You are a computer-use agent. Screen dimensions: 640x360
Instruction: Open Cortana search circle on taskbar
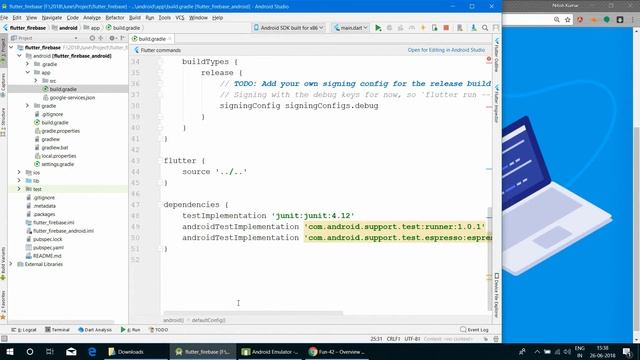(30, 351)
